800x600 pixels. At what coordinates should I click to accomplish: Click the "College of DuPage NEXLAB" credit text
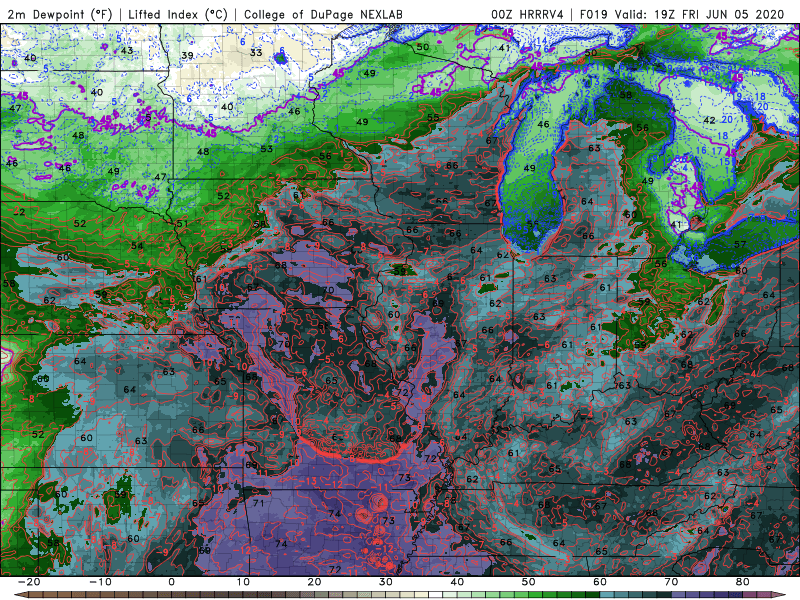(323, 15)
